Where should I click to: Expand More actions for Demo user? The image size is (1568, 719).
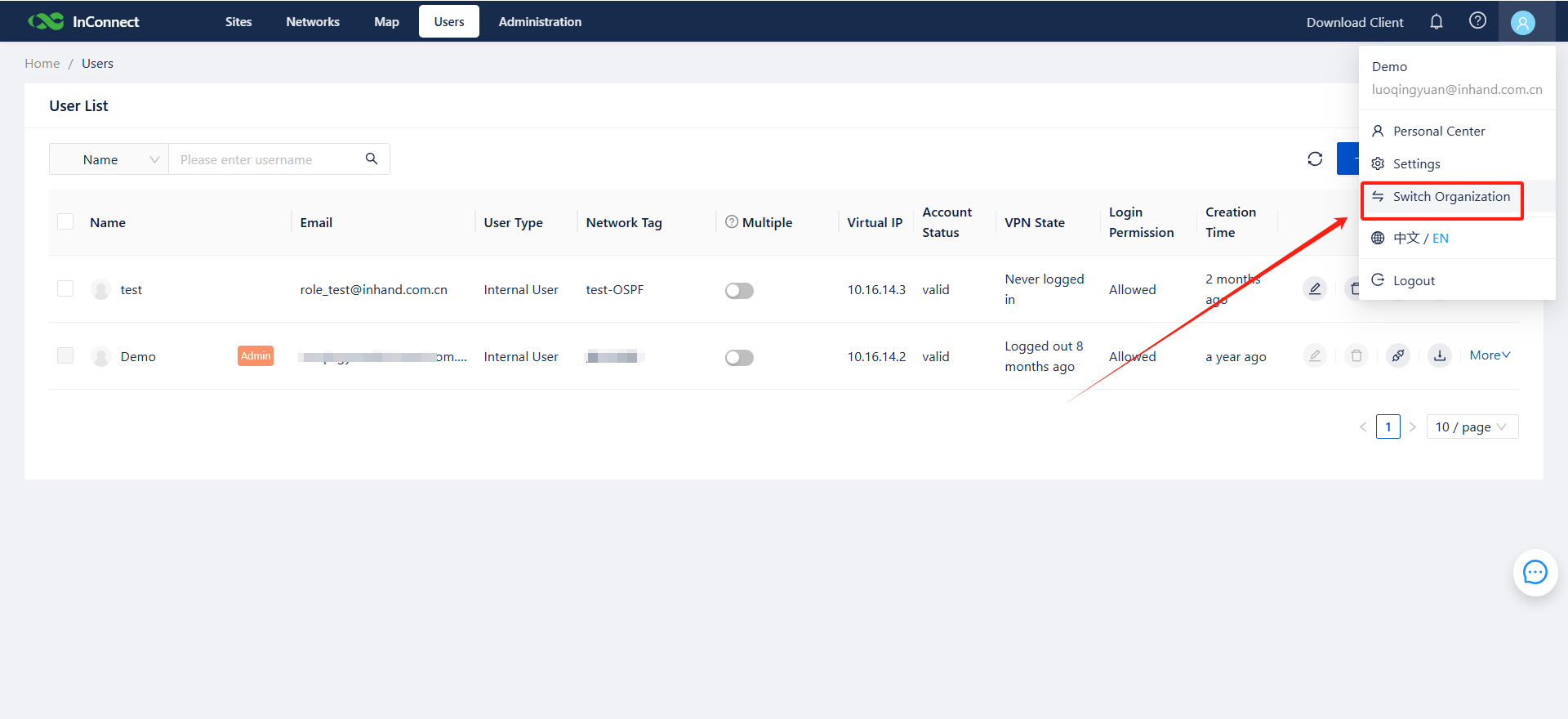point(1490,355)
